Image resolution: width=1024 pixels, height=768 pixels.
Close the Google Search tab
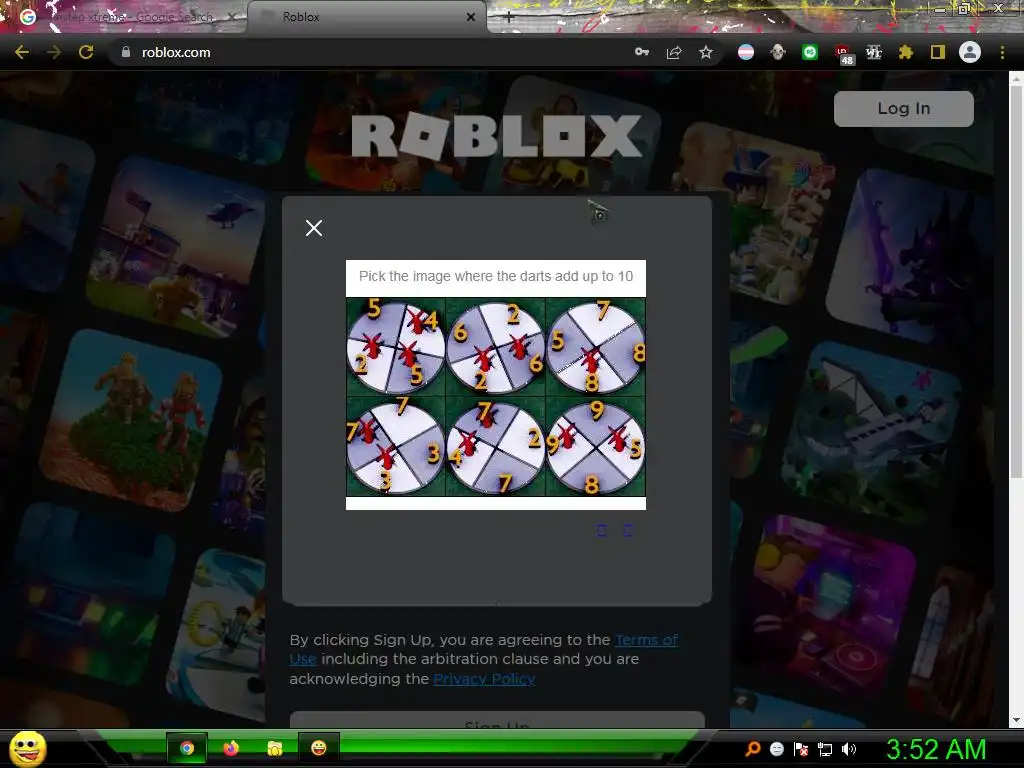click(x=232, y=17)
